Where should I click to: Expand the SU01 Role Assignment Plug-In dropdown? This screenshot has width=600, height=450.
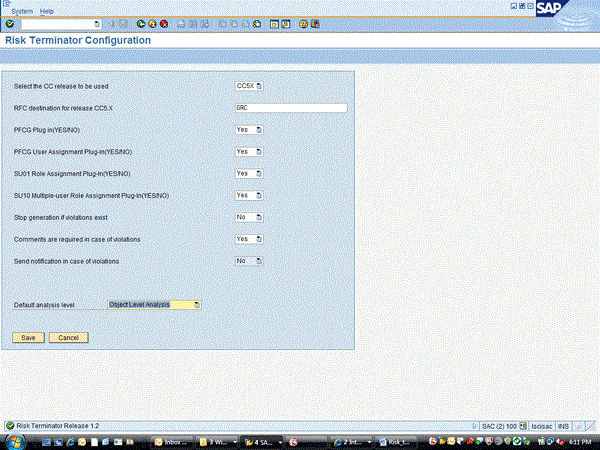[x=259, y=173]
